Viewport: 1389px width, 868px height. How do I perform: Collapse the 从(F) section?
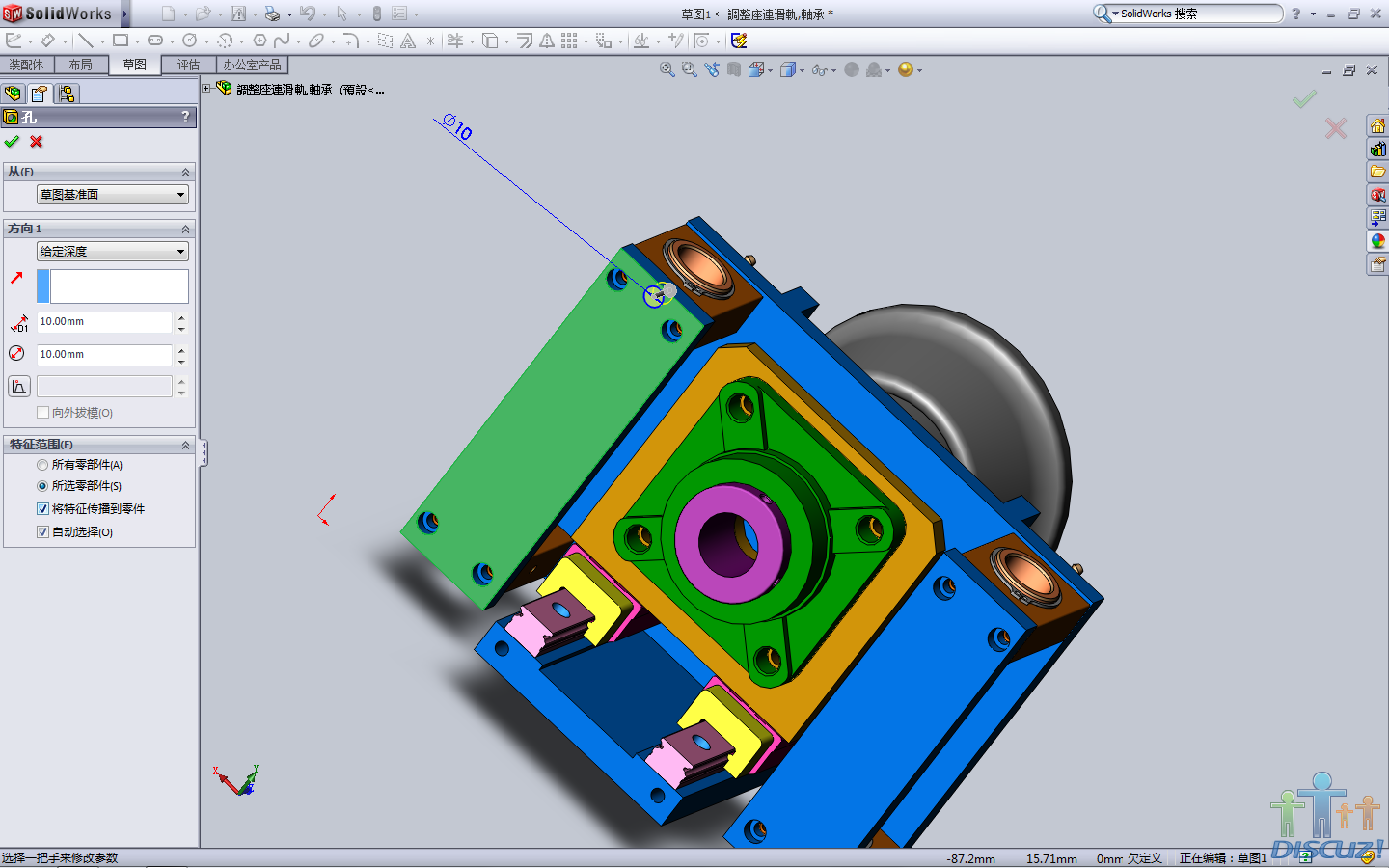[185, 172]
